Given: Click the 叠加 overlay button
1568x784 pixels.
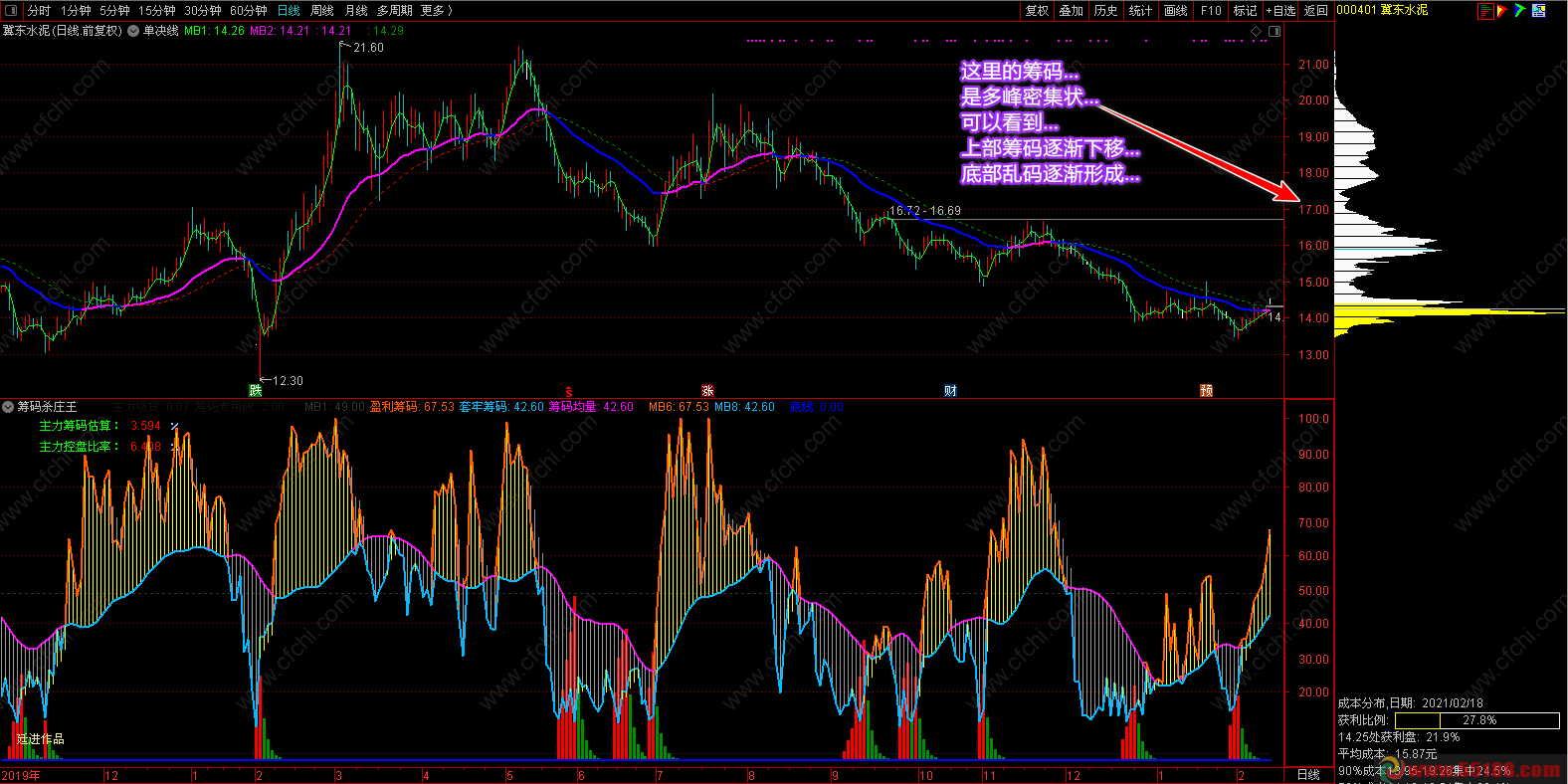Looking at the screenshot, I should tap(1072, 11).
